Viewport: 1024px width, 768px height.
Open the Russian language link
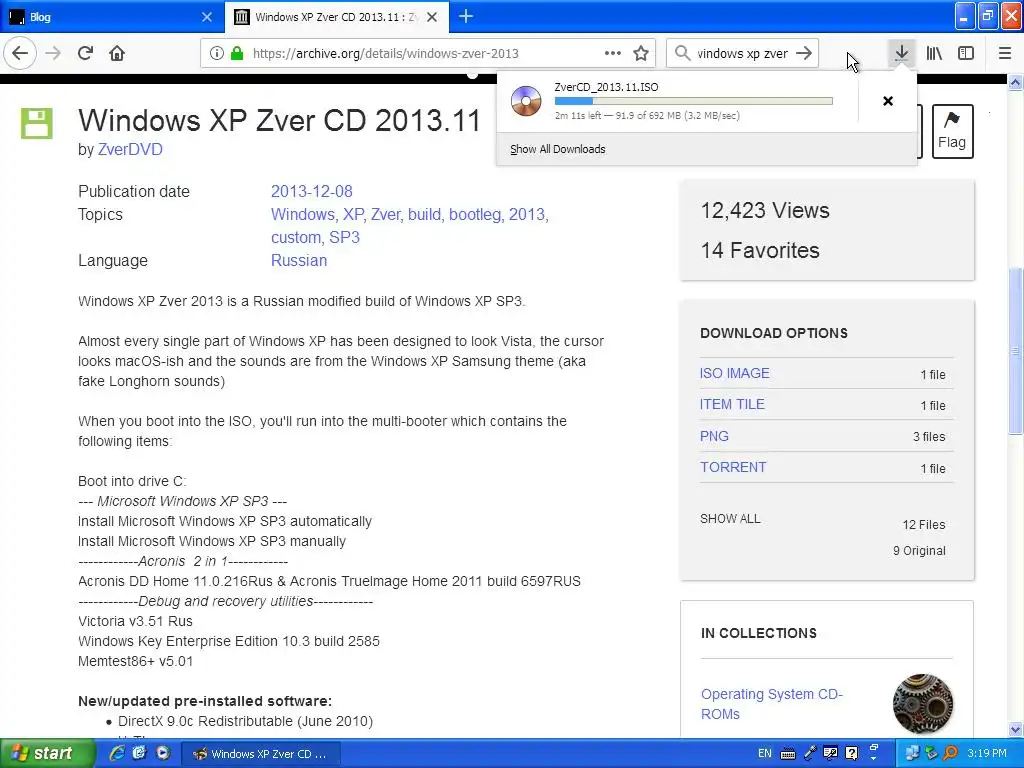point(299,260)
